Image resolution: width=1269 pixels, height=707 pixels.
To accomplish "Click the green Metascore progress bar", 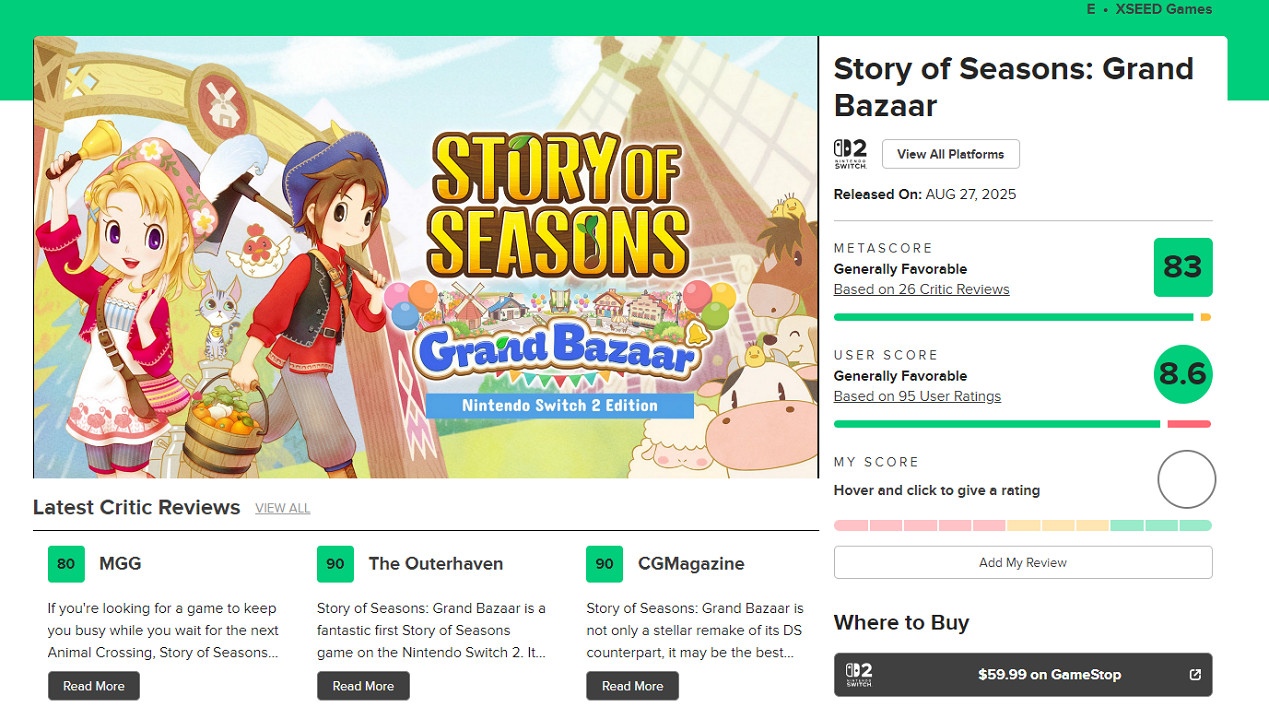I will coord(1008,316).
